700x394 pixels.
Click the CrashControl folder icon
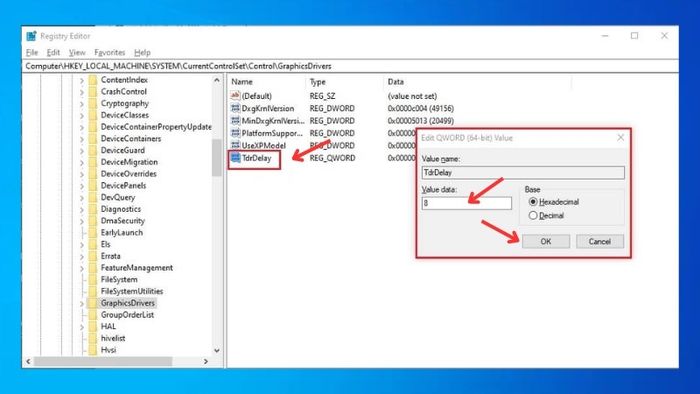(93, 91)
